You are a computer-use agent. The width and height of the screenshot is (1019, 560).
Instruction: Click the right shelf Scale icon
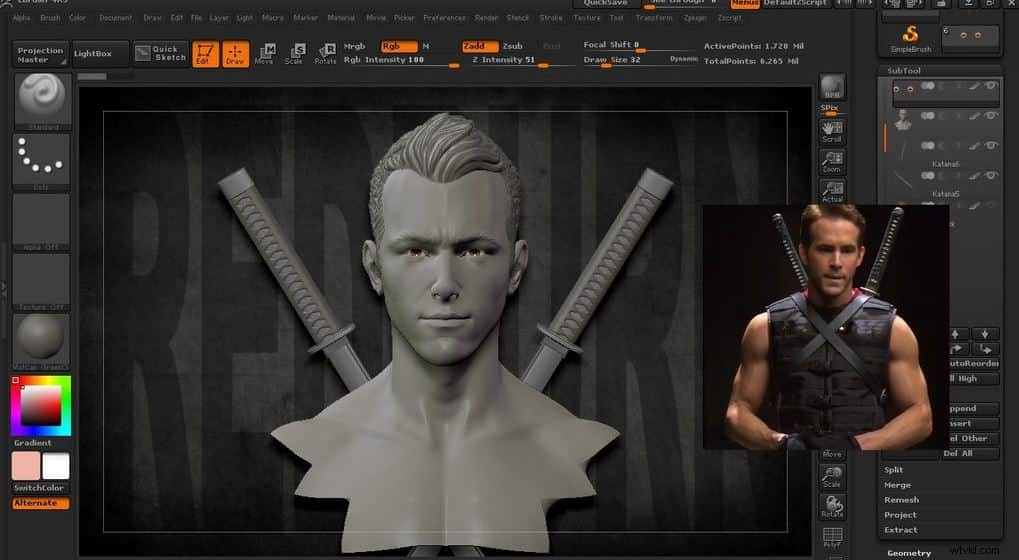tap(832, 477)
